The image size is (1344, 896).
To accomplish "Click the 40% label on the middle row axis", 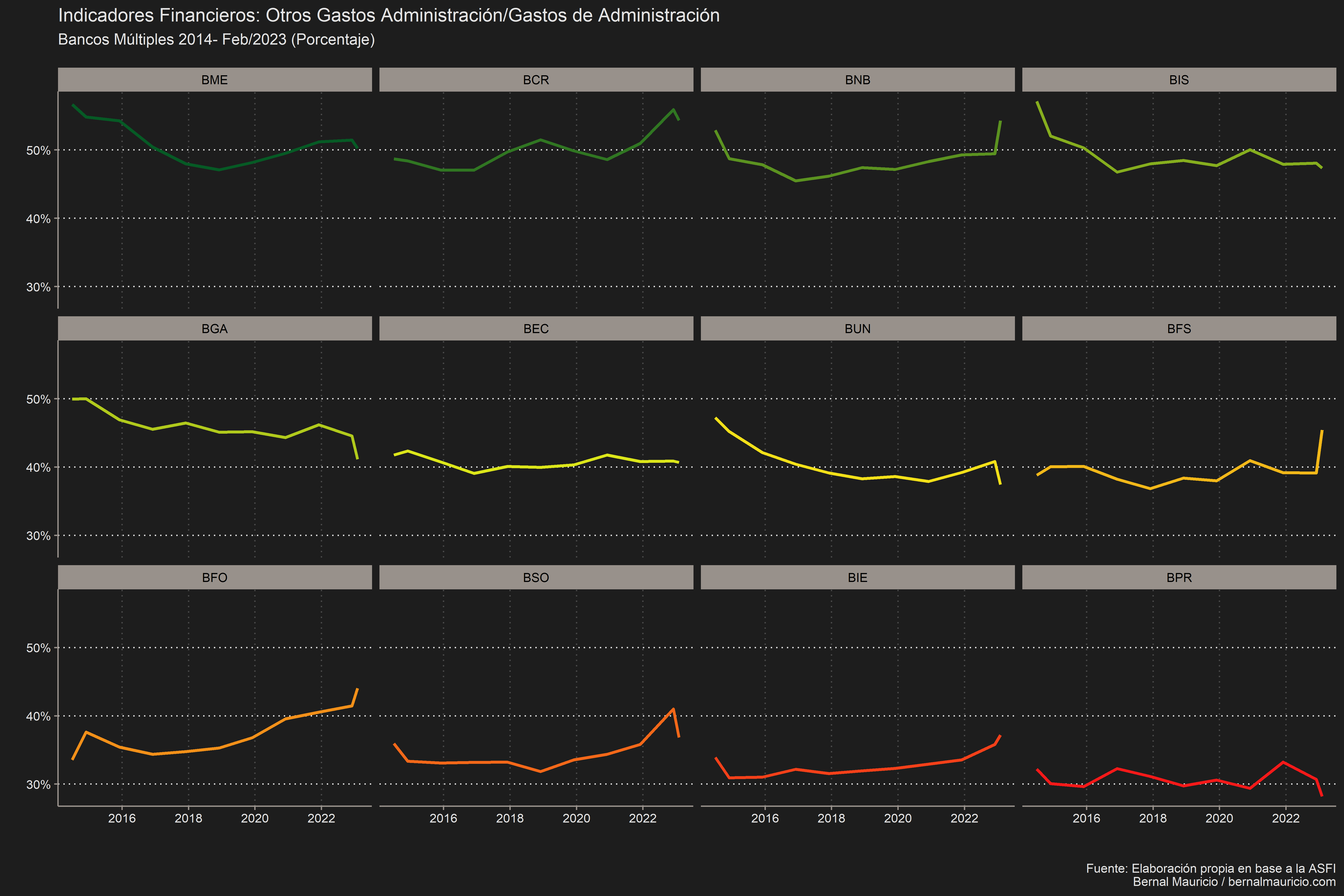I will coord(38,467).
